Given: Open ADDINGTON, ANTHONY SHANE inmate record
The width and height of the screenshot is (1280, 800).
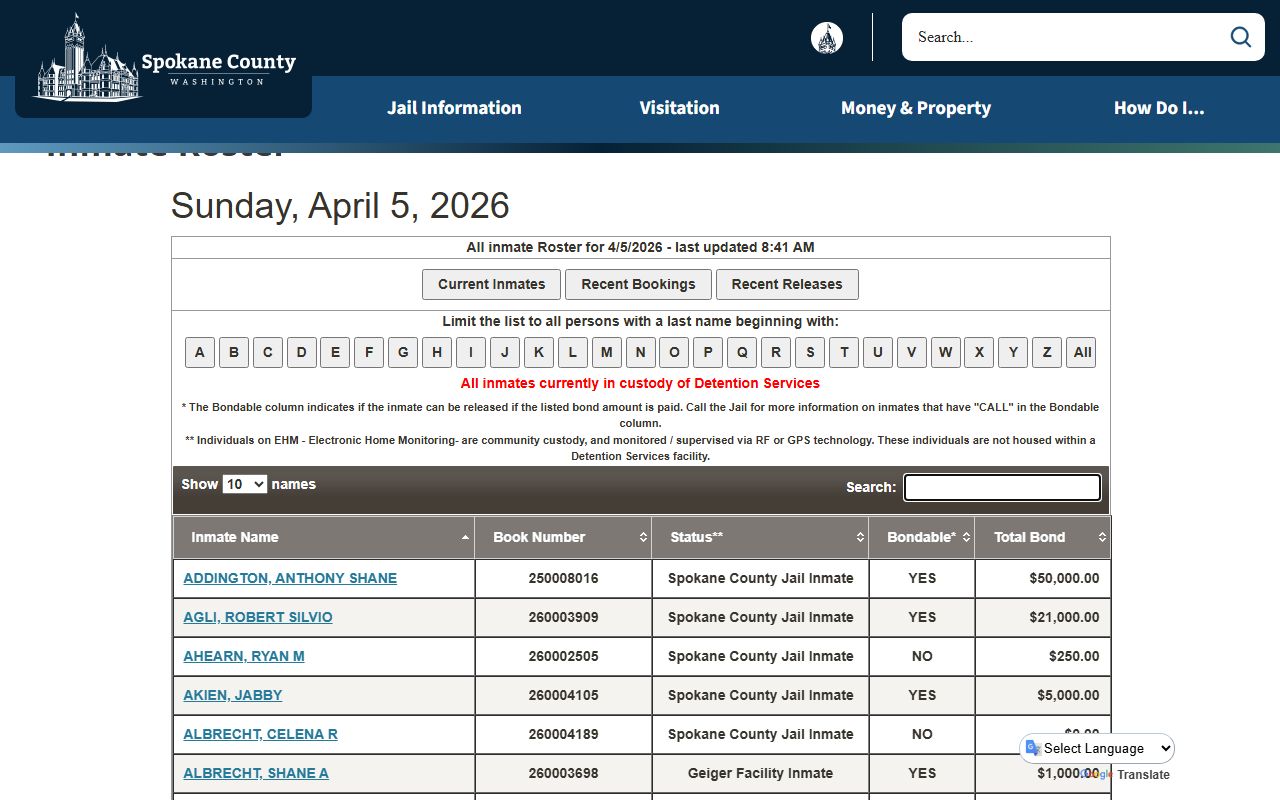Looking at the screenshot, I should pyautogui.click(x=290, y=578).
